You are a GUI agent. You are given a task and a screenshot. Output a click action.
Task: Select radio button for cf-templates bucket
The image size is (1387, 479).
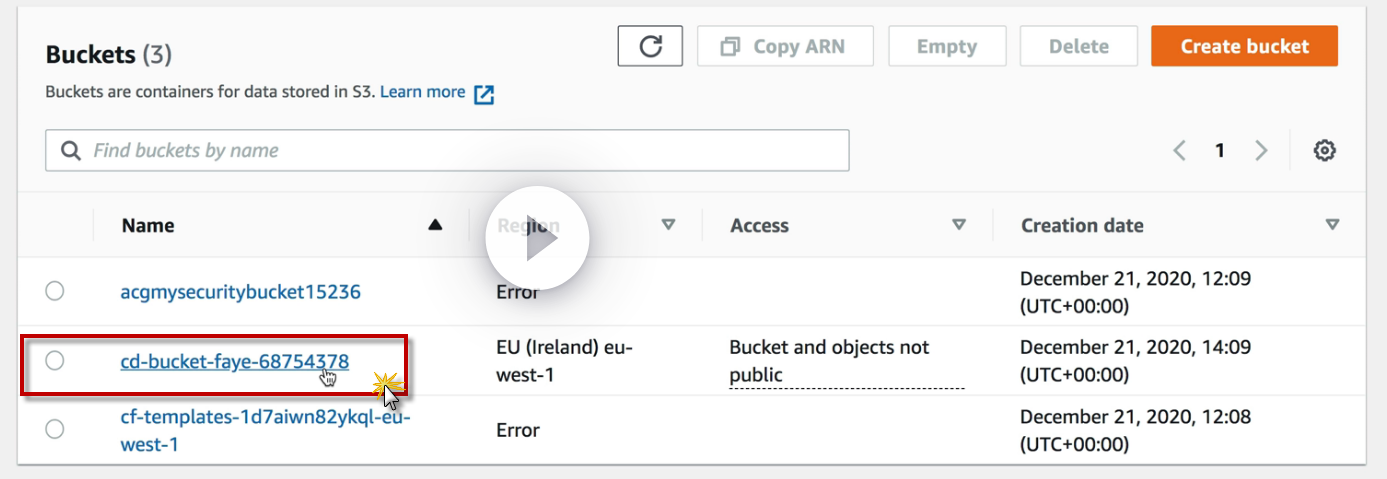[x=55, y=429]
